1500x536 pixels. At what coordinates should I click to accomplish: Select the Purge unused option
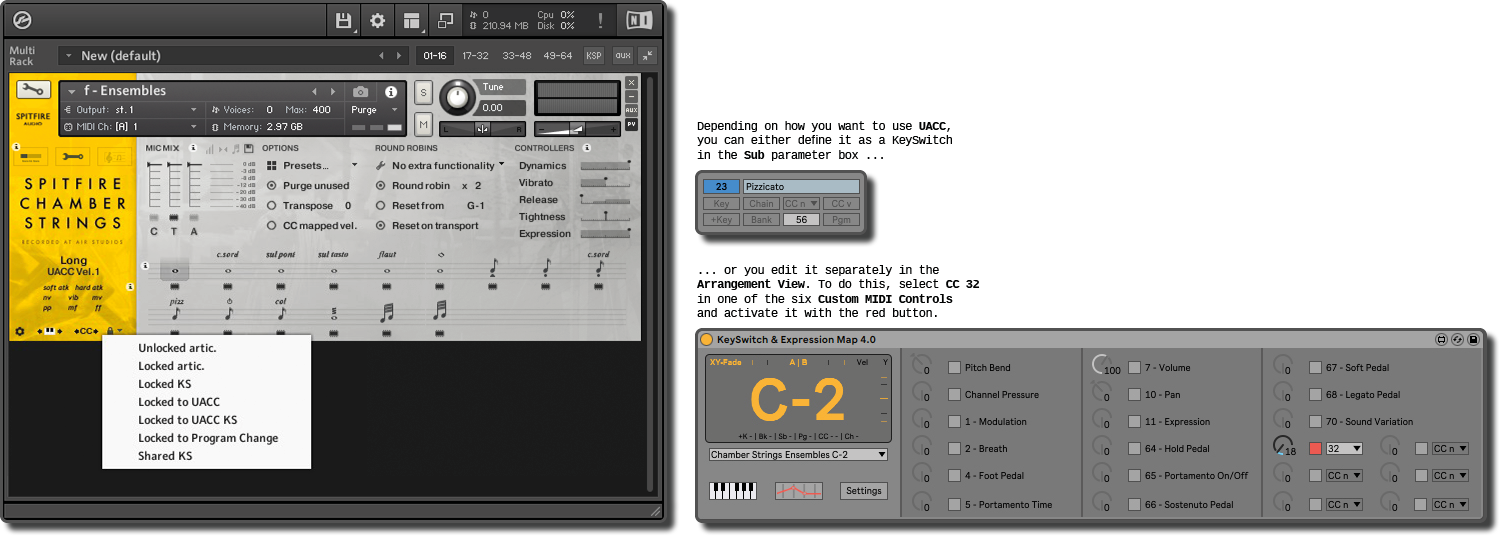point(272,186)
